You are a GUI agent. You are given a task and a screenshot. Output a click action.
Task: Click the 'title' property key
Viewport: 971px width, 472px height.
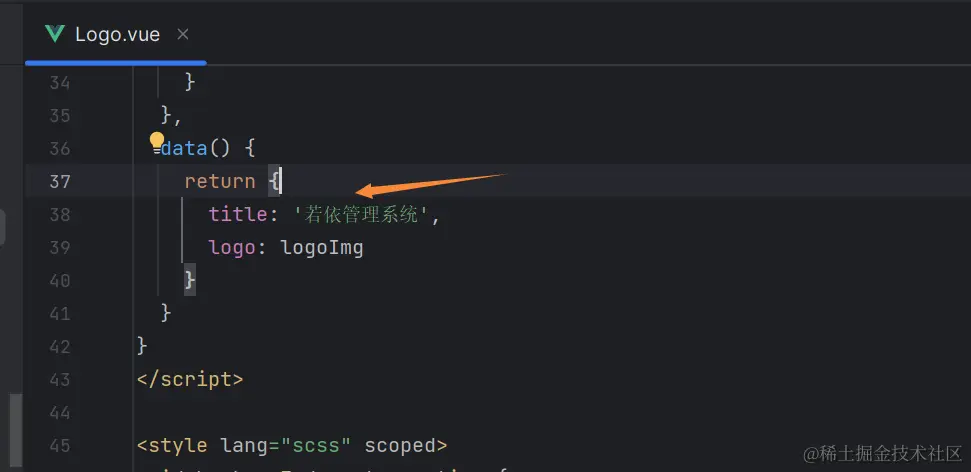[x=238, y=215]
